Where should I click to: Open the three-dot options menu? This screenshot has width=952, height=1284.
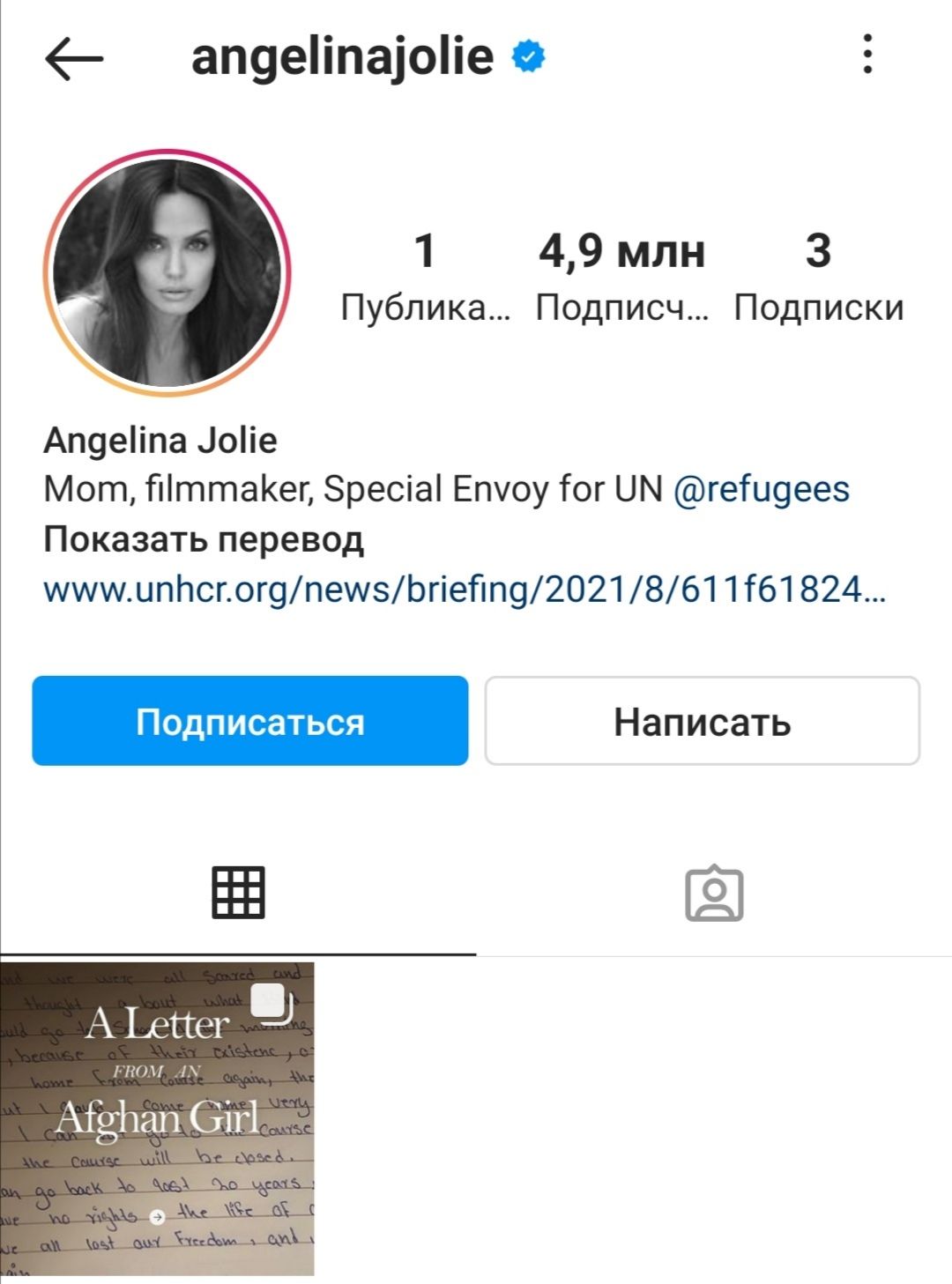868,55
